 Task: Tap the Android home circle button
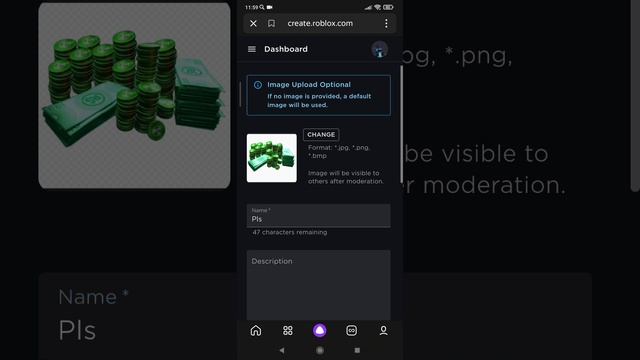point(320,350)
